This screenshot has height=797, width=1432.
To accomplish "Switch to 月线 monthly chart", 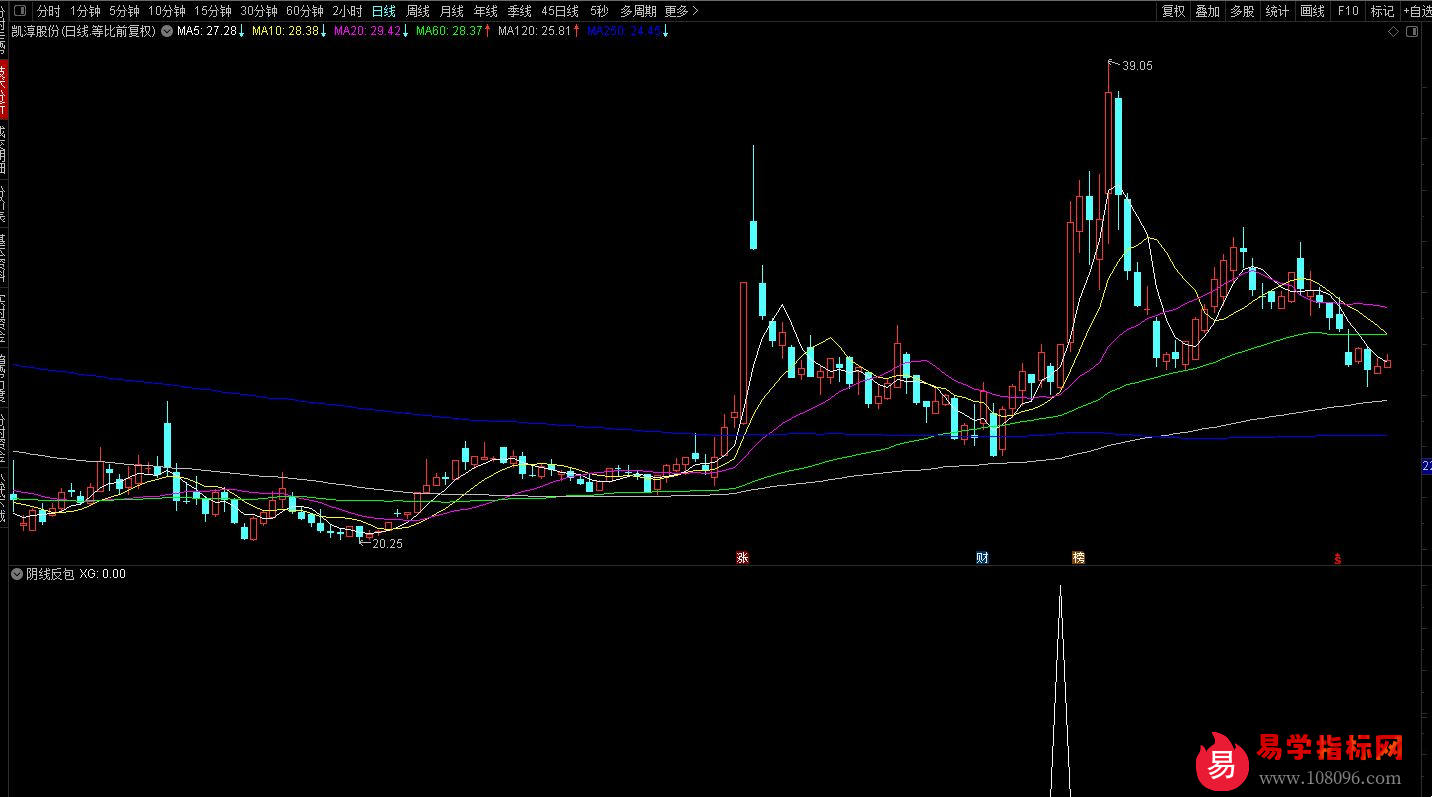I will pos(451,11).
